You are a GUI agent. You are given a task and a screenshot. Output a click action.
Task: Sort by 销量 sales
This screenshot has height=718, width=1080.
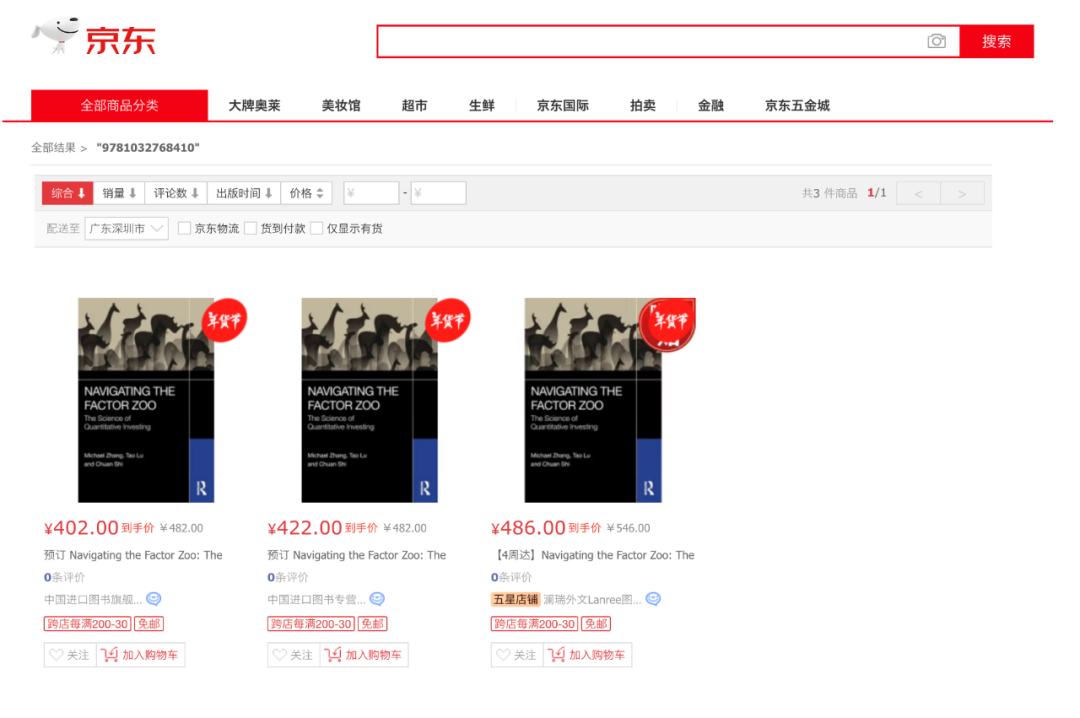pyautogui.click(x=119, y=193)
